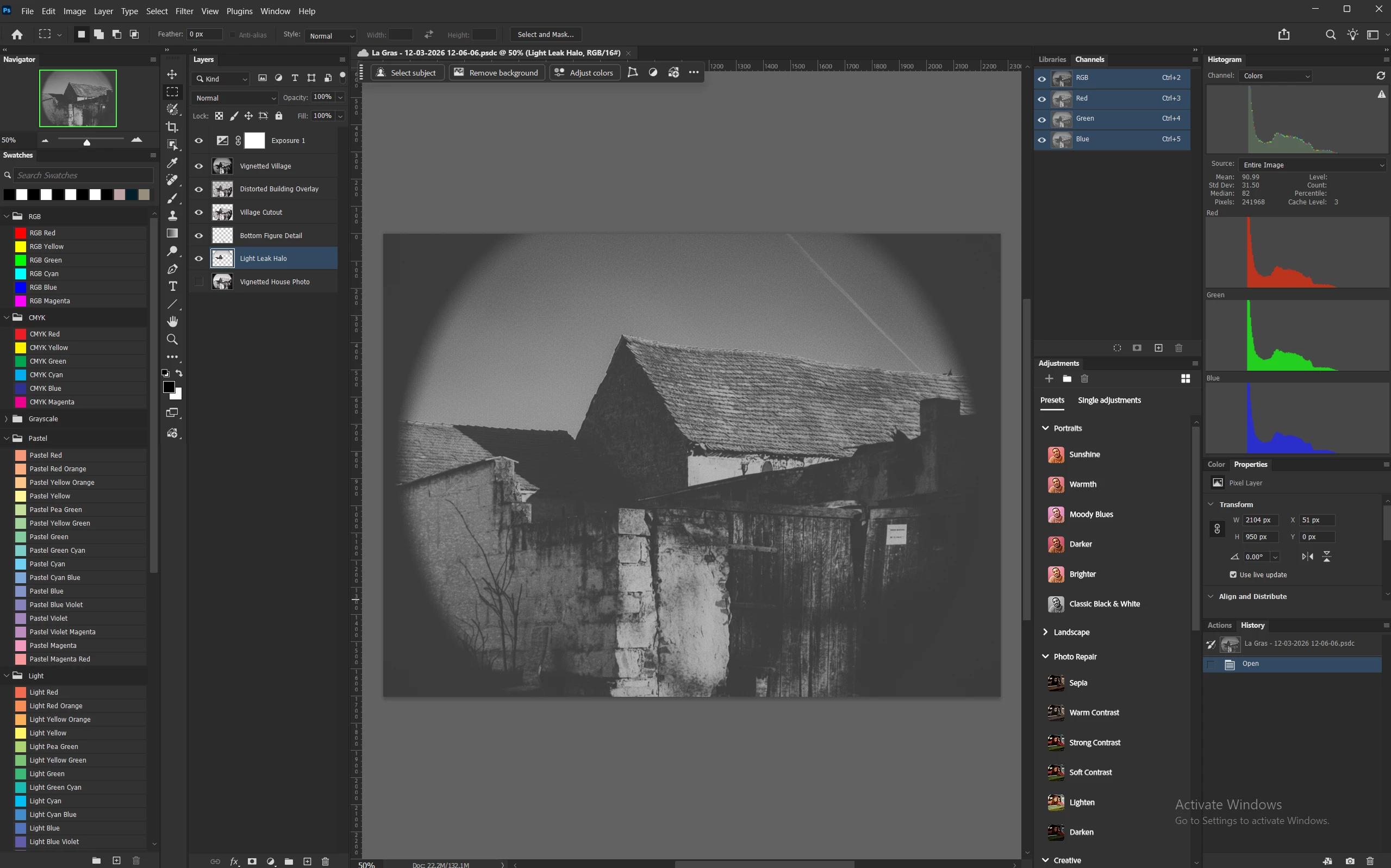Viewport: 1391px width, 868px height.
Task: Toggle the Use live update checkbox
Action: pyautogui.click(x=1233, y=574)
